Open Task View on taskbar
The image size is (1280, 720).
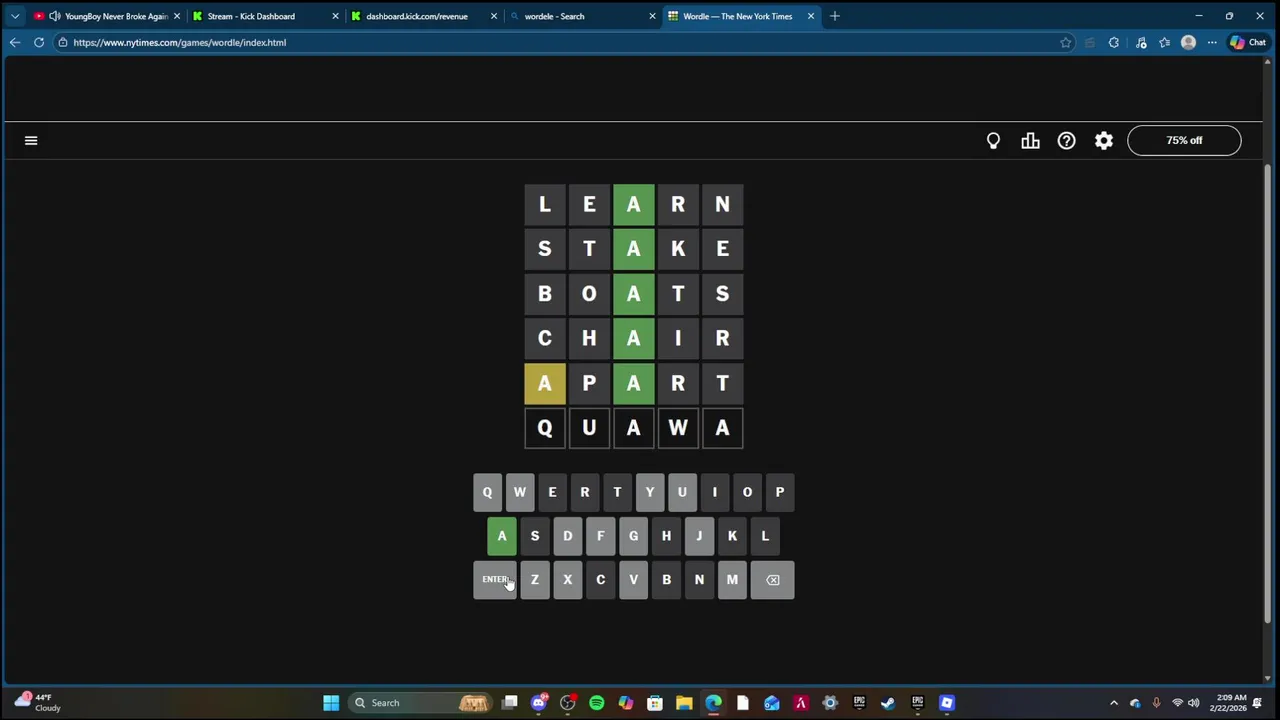(x=510, y=703)
